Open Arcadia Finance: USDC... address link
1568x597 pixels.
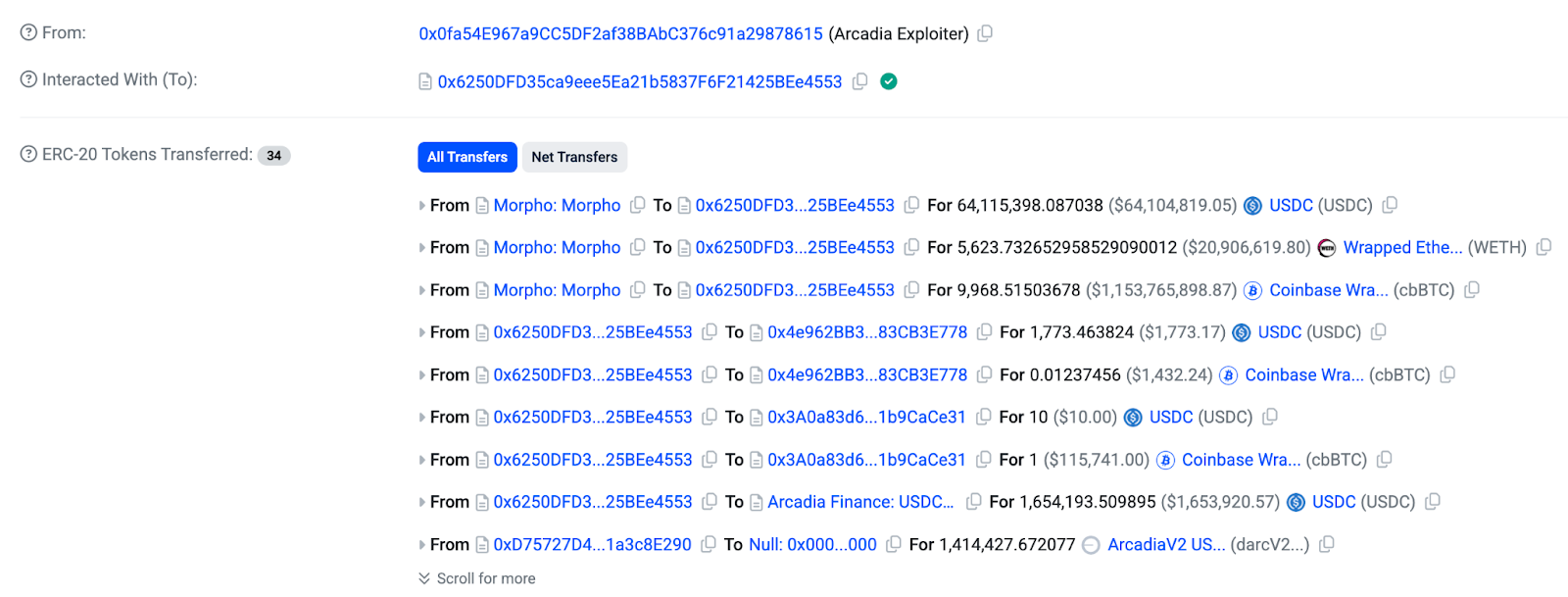tap(860, 502)
